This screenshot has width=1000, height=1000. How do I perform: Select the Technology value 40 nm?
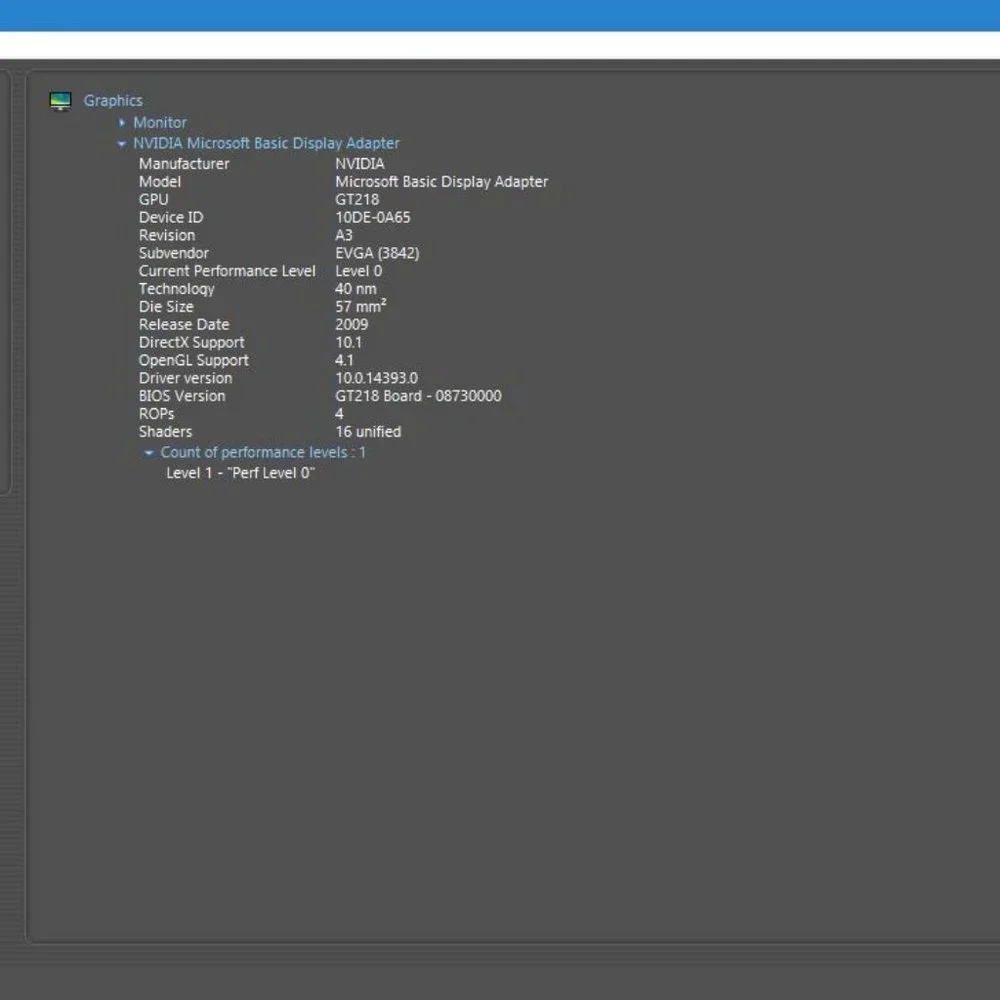click(x=356, y=289)
